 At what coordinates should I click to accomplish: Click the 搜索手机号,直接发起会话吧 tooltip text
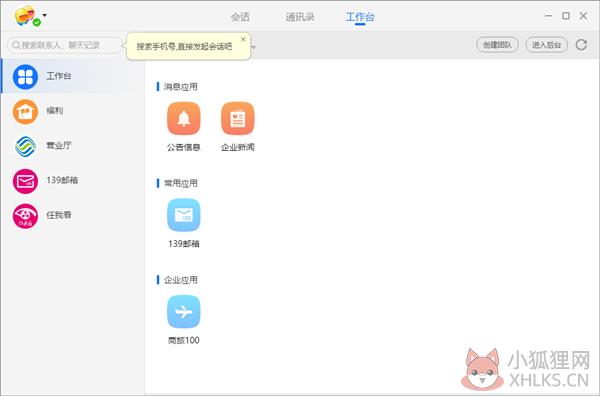pyautogui.click(x=184, y=47)
